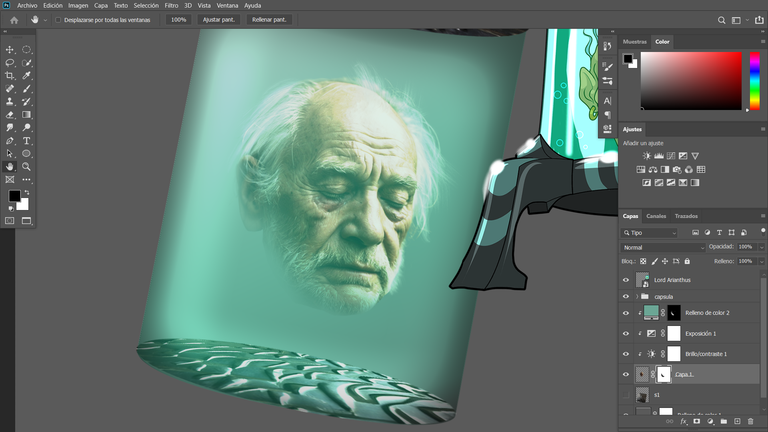Open the Ajustes panel options menu
This screenshot has height=432, width=768.
point(763,129)
